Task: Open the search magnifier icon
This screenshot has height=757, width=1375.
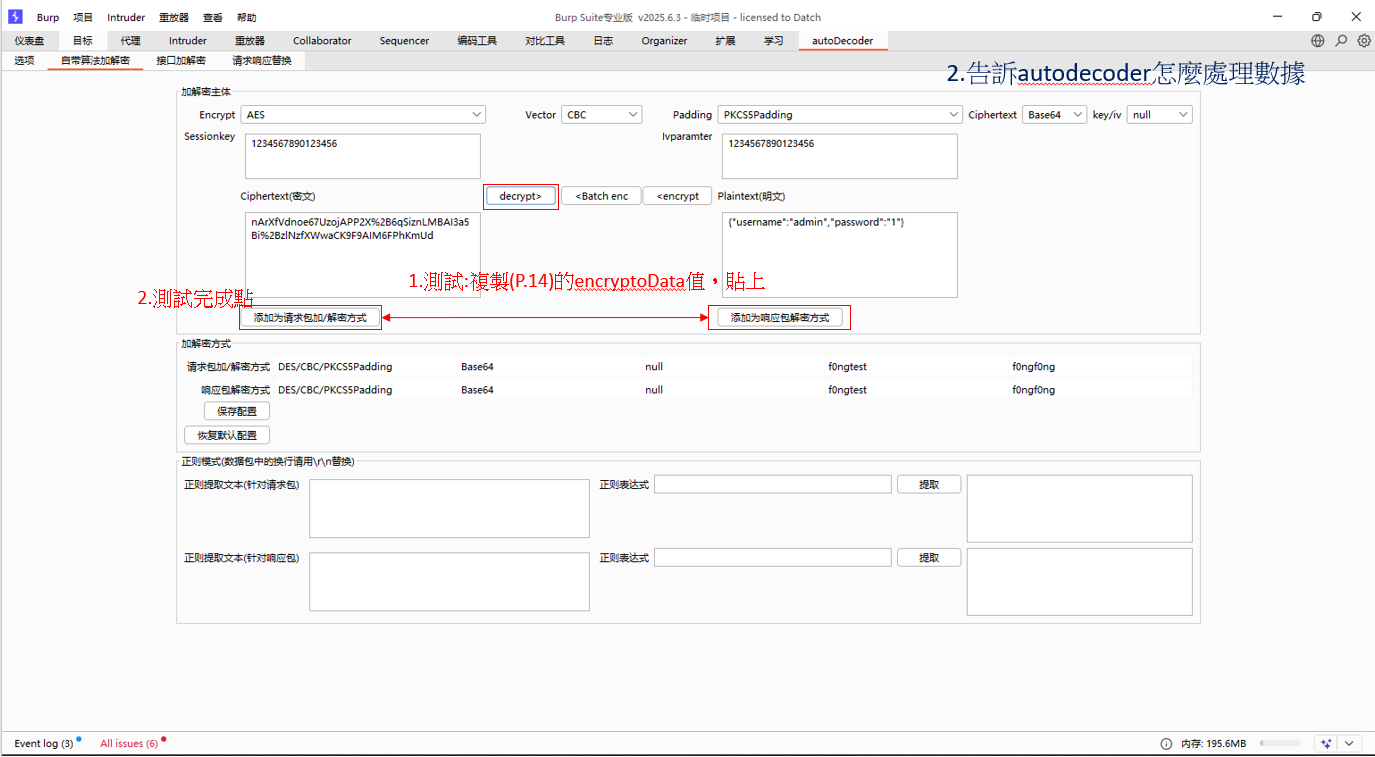Action: (1341, 41)
